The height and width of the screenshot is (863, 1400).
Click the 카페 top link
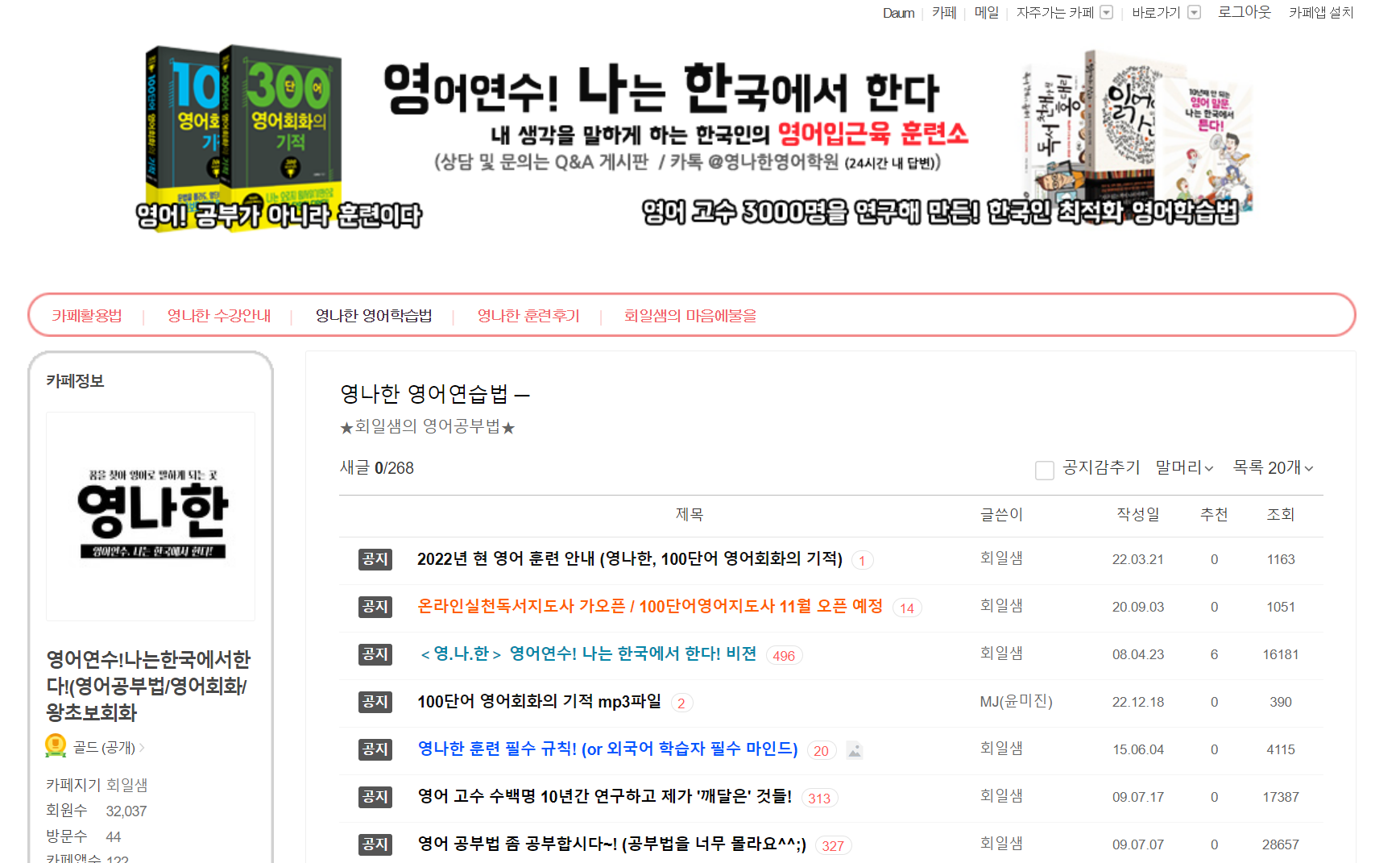[x=944, y=12]
